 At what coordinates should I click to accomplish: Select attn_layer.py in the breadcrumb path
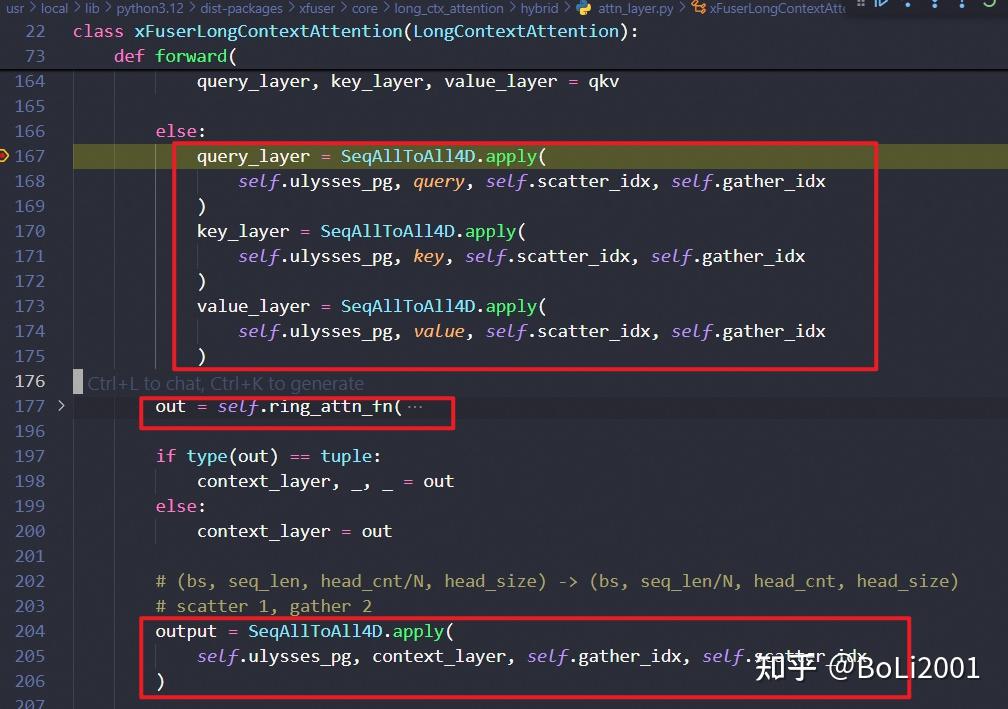(635, 9)
